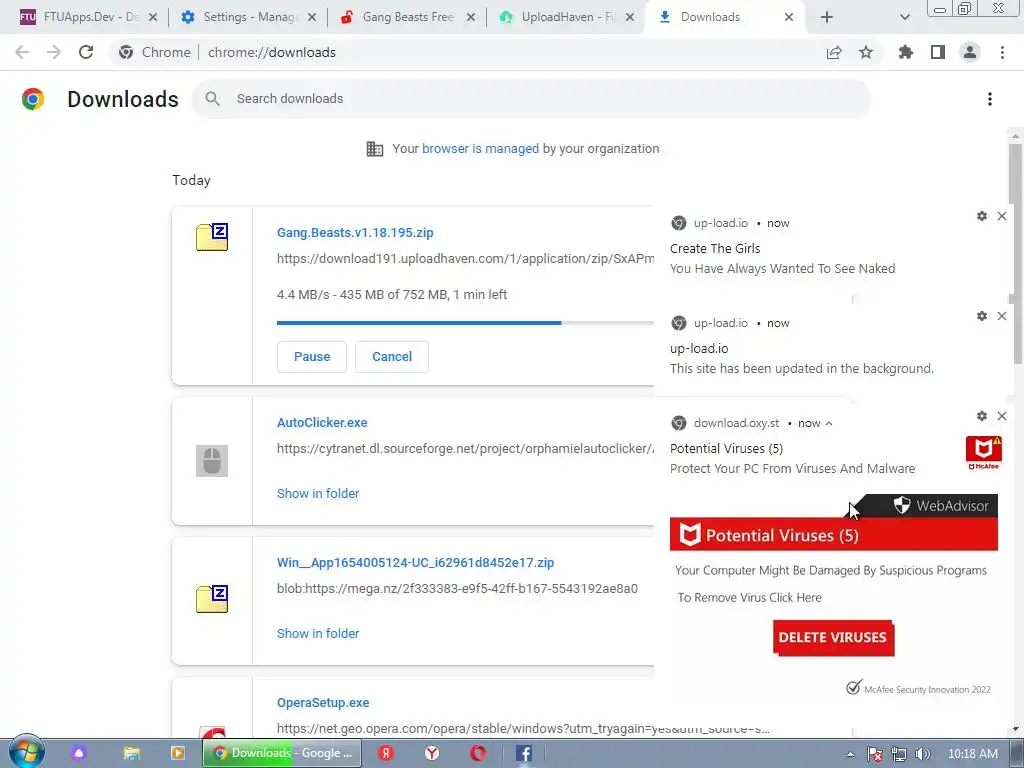This screenshot has width=1024, height=768.
Task: Close the Downloads tab
Action: click(x=789, y=18)
